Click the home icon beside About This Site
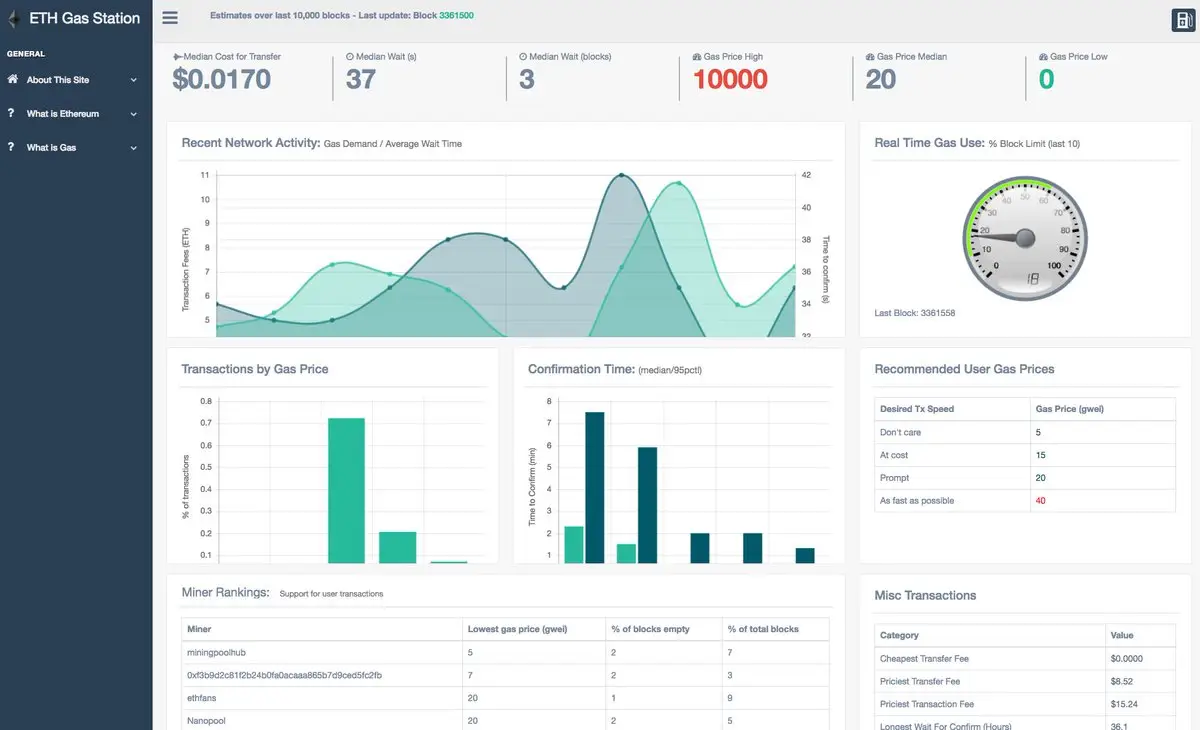 coord(12,80)
